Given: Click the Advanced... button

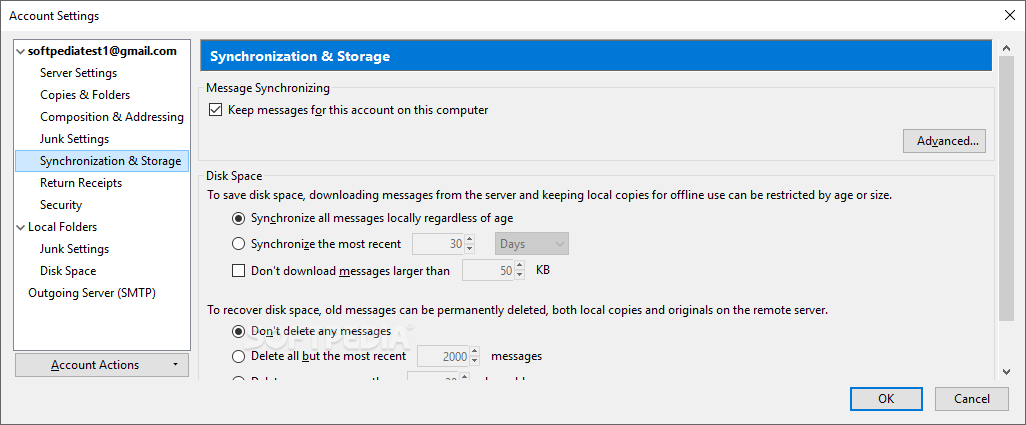Looking at the screenshot, I should point(944,141).
